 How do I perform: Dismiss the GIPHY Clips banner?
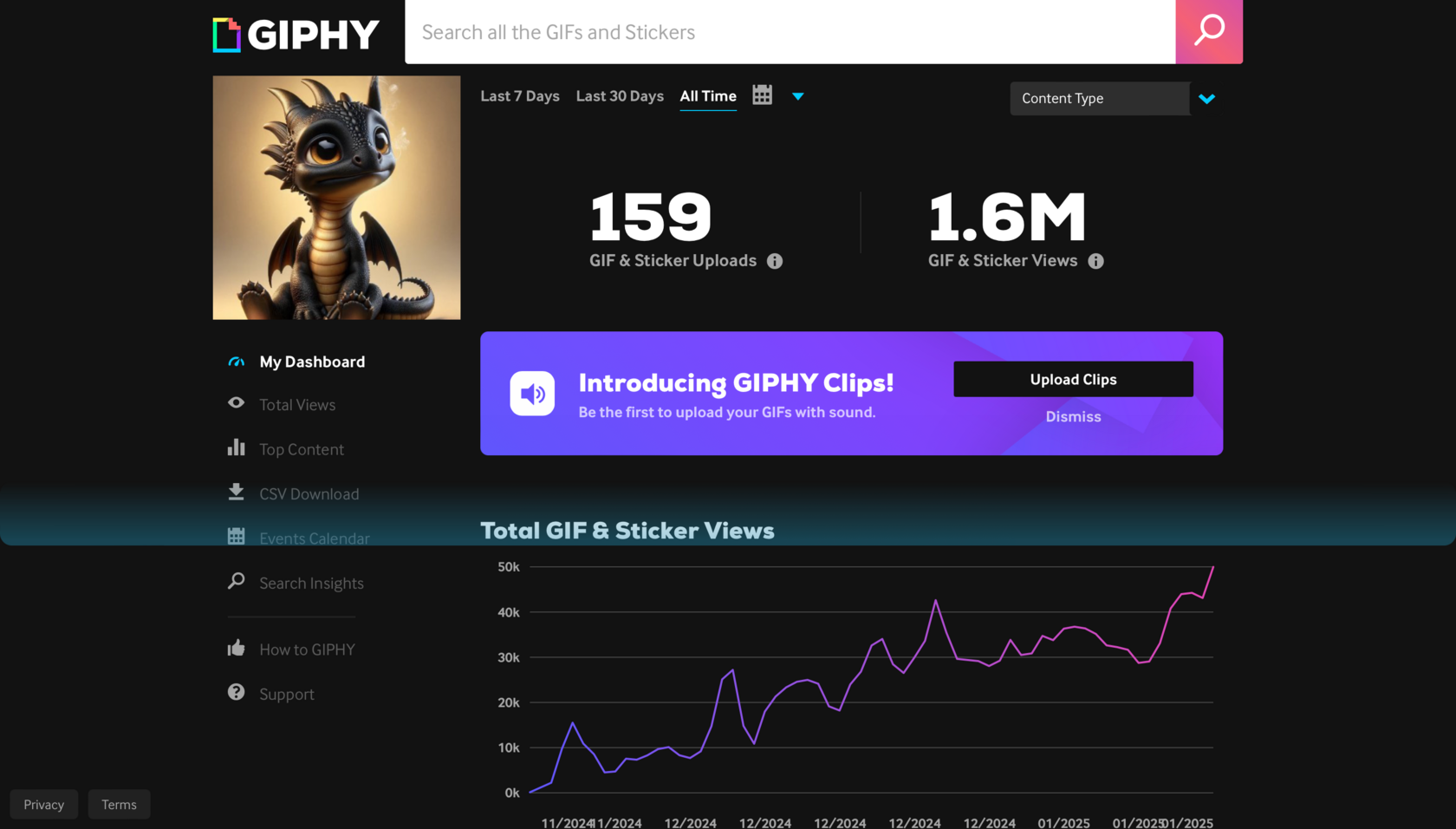pyautogui.click(x=1073, y=417)
